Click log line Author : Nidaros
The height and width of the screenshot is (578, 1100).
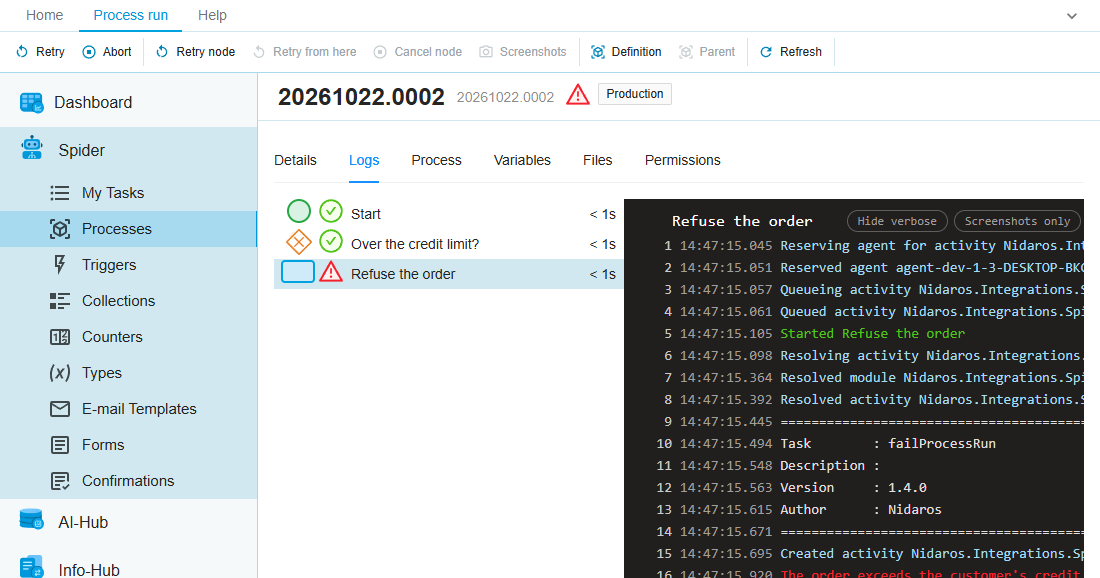pyautogui.click(x=861, y=509)
